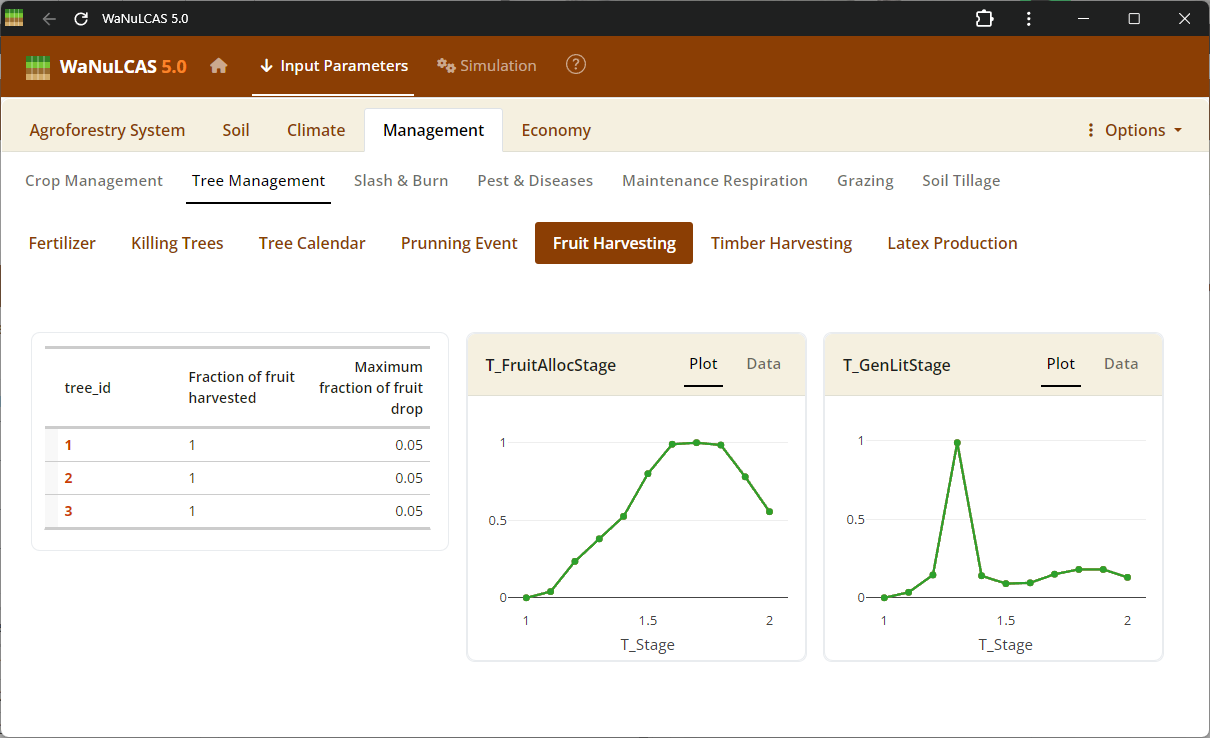Show Data view for T_GenLitStage
Screen dimensions: 1210x738
pos(1121,364)
